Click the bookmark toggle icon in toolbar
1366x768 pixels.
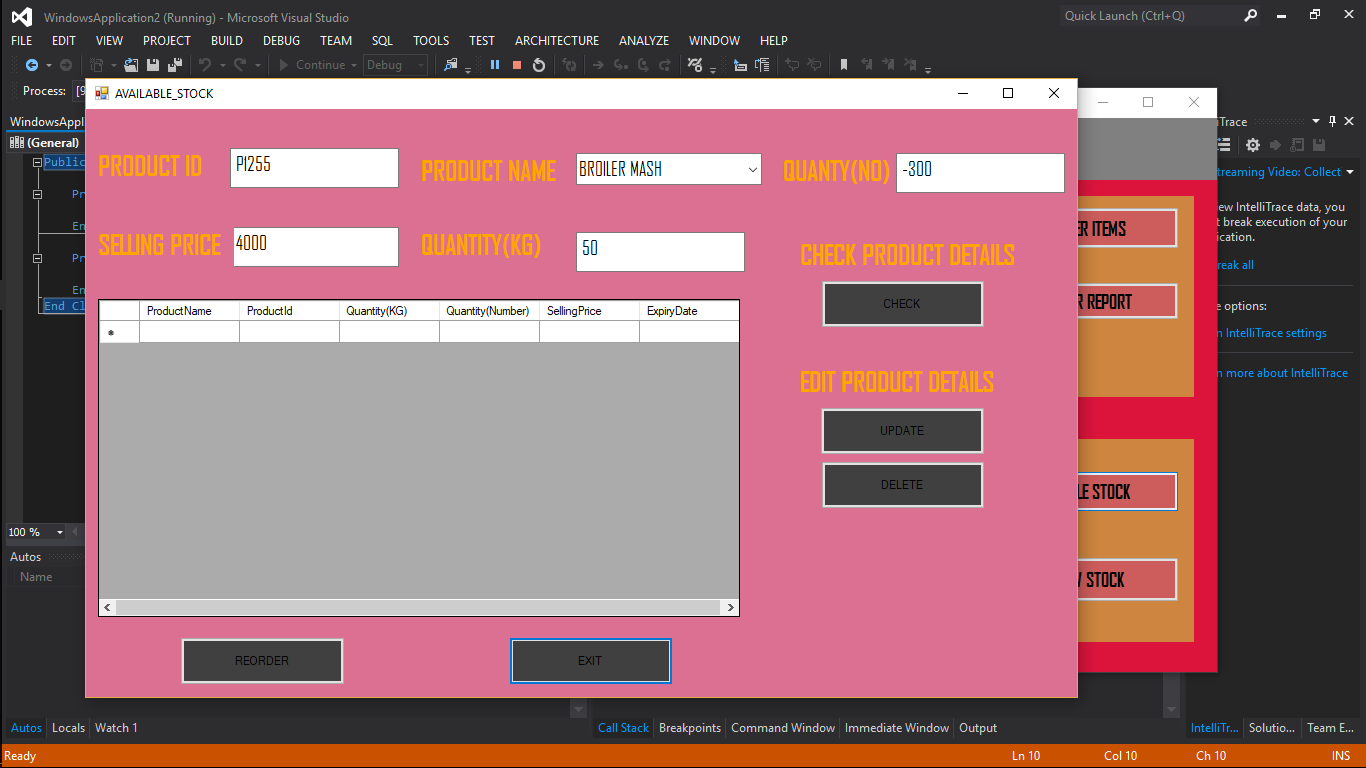pyautogui.click(x=844, y=65)
